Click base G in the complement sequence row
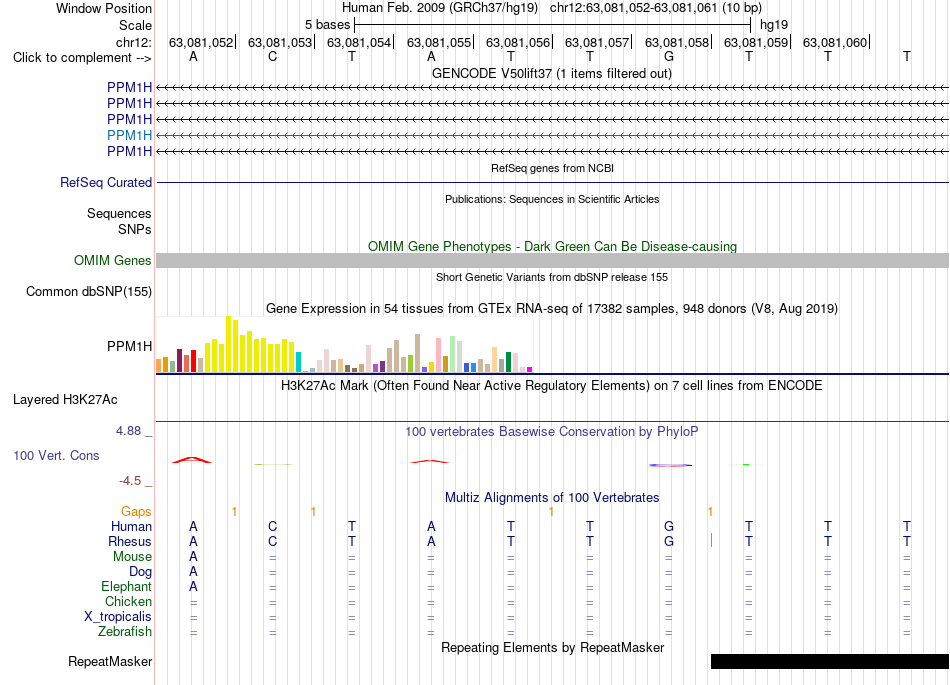The height and width of the screenshot is (685, 950). tap(669, 56)
